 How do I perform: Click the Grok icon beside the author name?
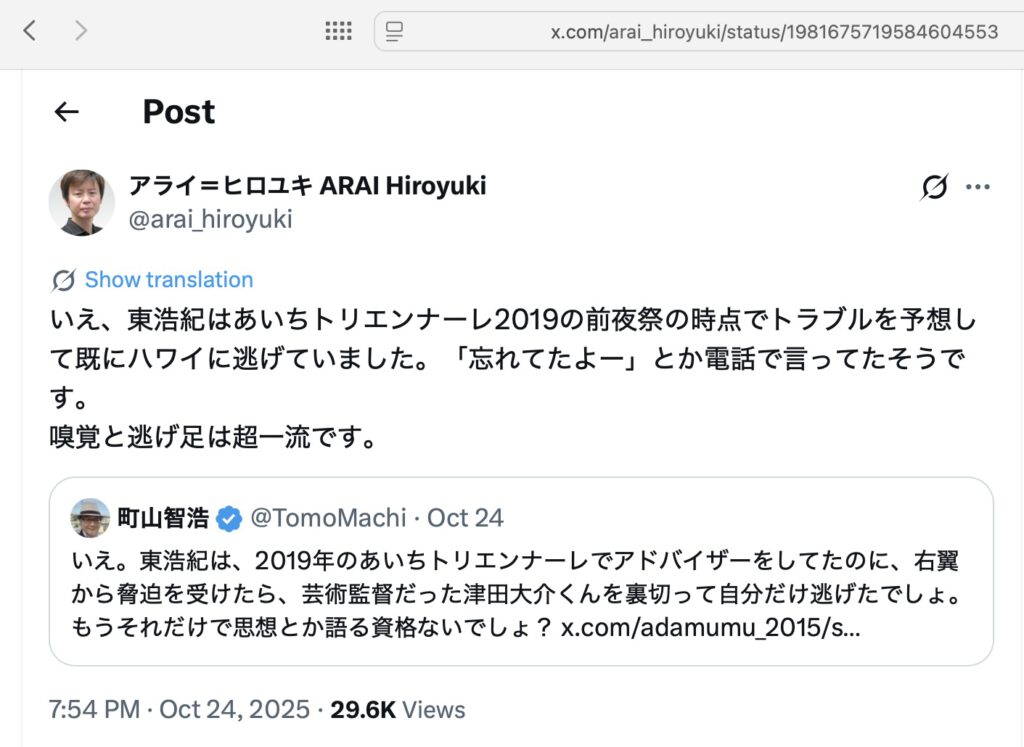coord(934,187)
